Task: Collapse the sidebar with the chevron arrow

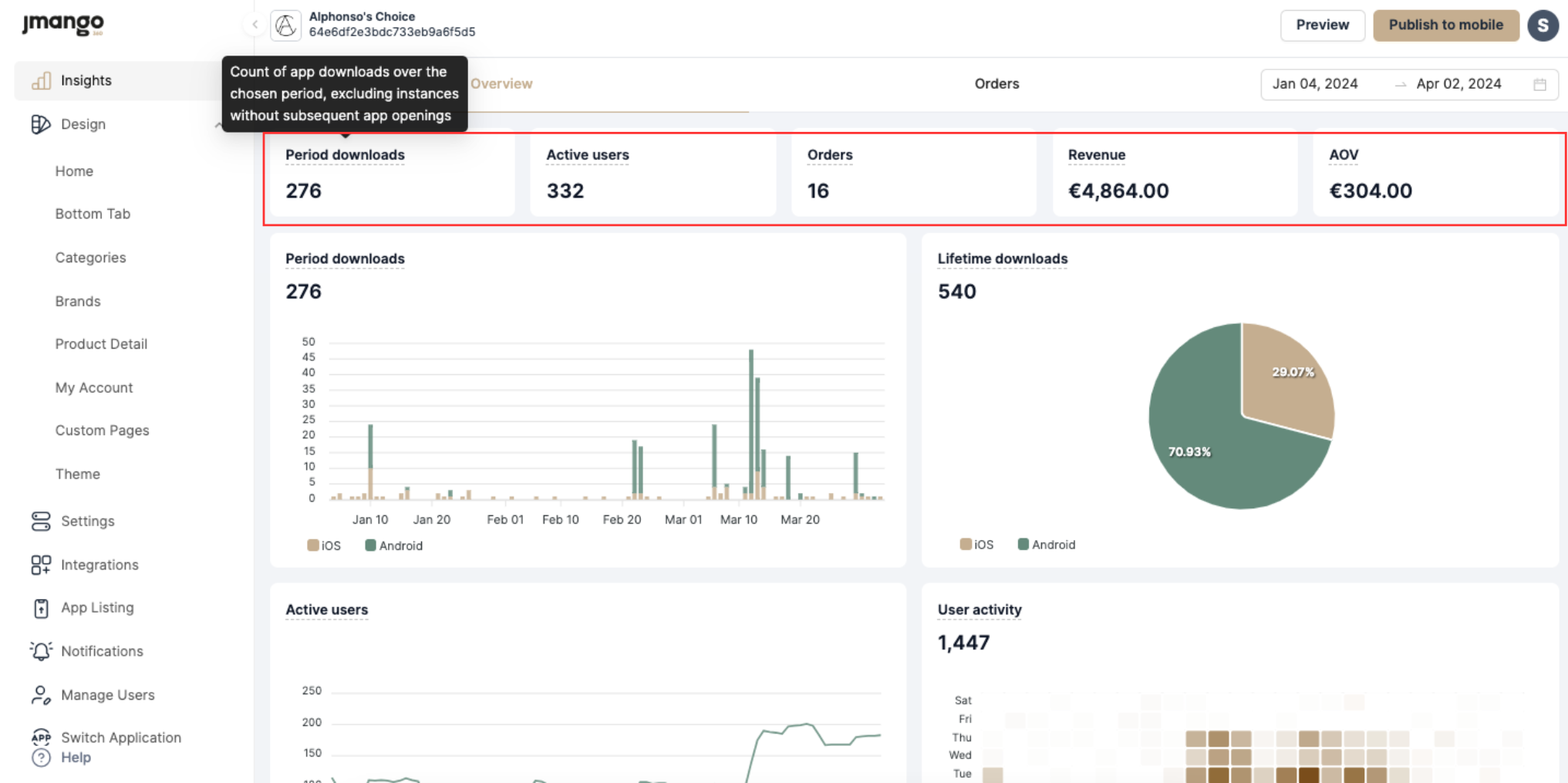Action: [255, 25]
